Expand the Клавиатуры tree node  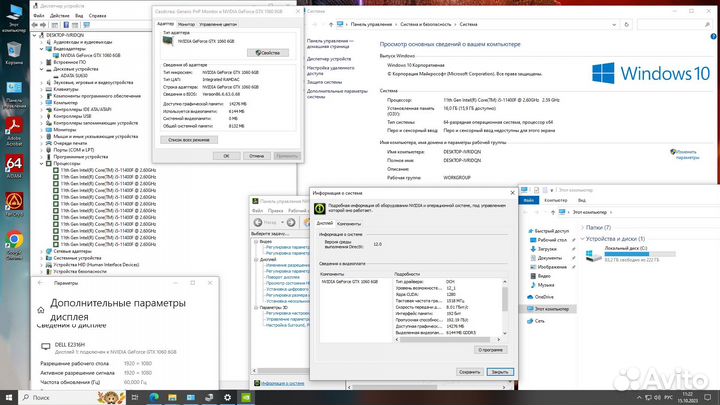pyautogui.click(x=41, y=89)
